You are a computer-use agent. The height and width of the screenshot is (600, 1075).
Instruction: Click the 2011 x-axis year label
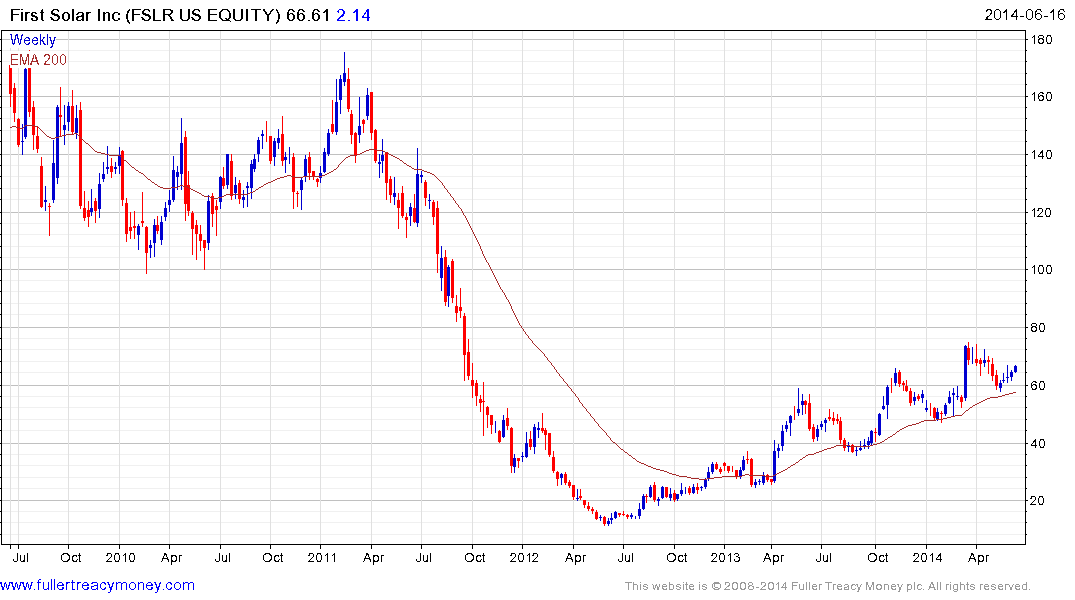tap(322, 557)
